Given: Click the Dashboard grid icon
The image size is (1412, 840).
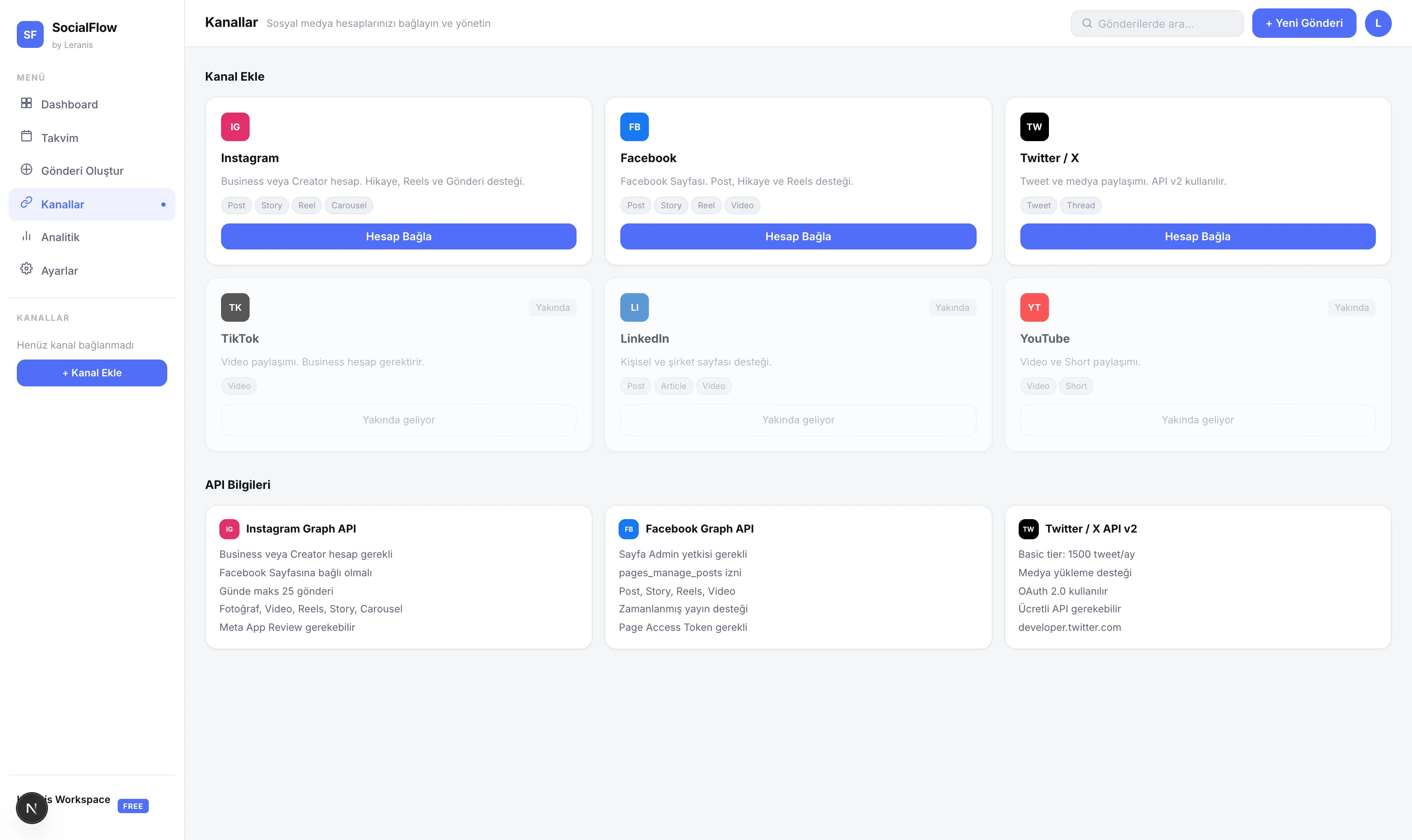Looking at the screenshot, I should 26,103.
